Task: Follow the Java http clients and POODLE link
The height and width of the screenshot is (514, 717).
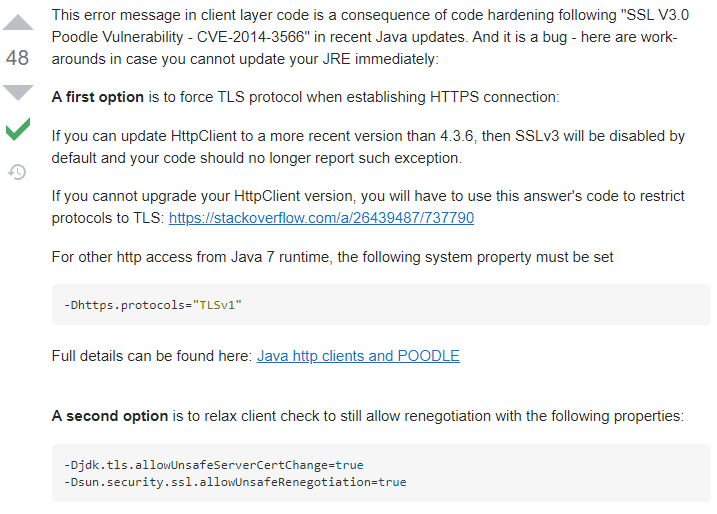Action: (358, 356)
